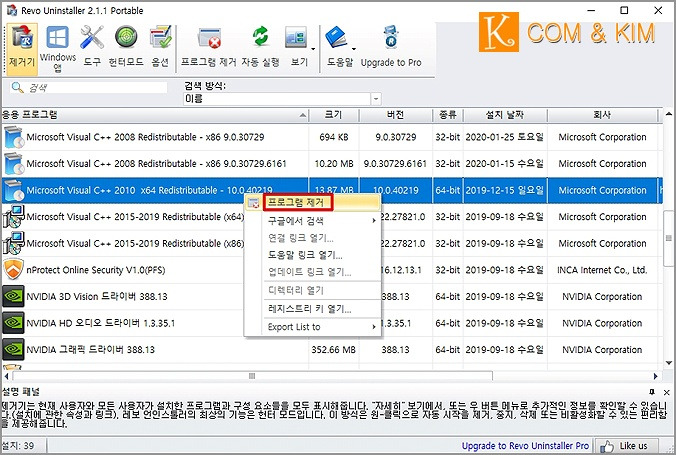Click icon of Visual C++ 2010 x64 row
Viewport: 676px width, 455px height.
pos(13,190)
